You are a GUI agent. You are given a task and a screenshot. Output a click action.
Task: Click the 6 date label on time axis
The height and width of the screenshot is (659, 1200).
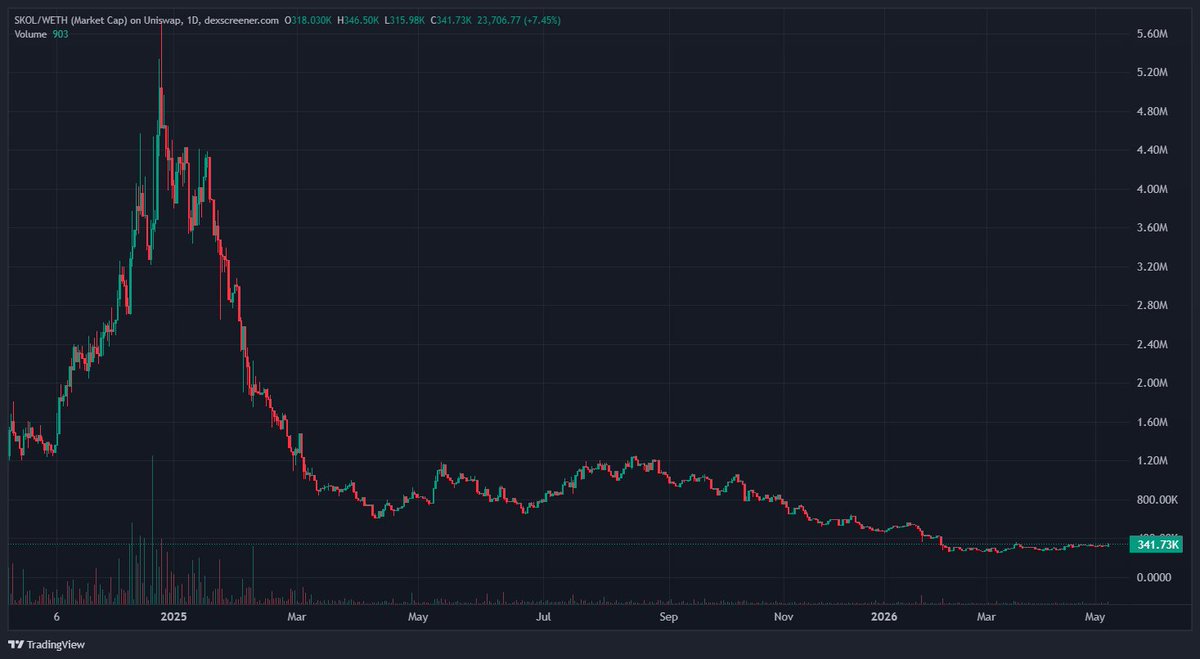coord(57,618)
